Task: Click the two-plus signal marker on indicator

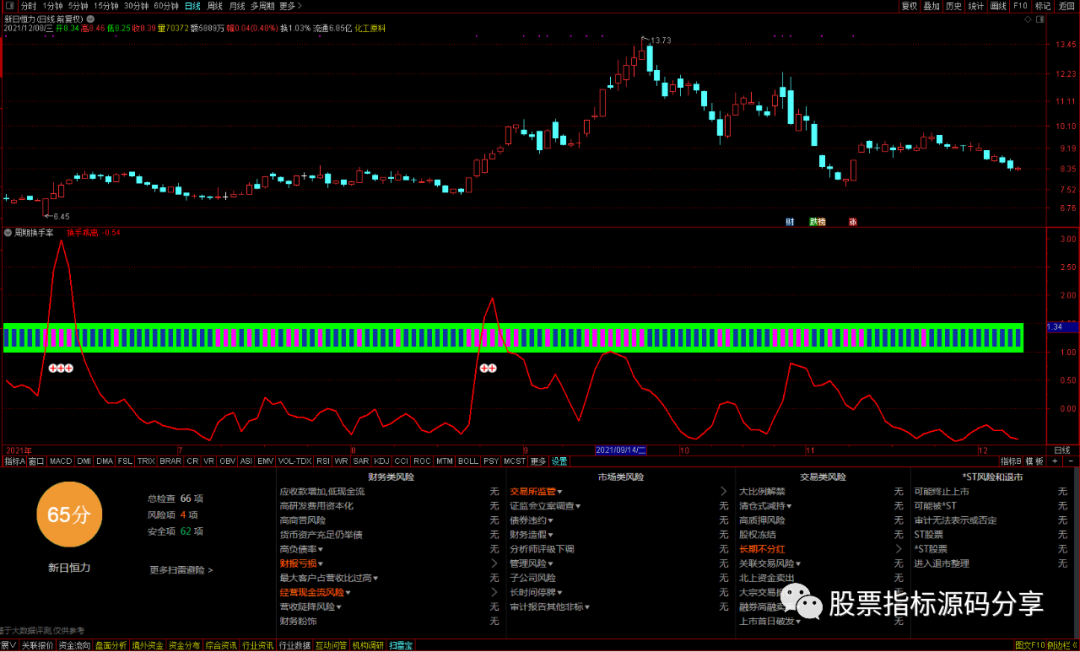Action: (488, 368)
